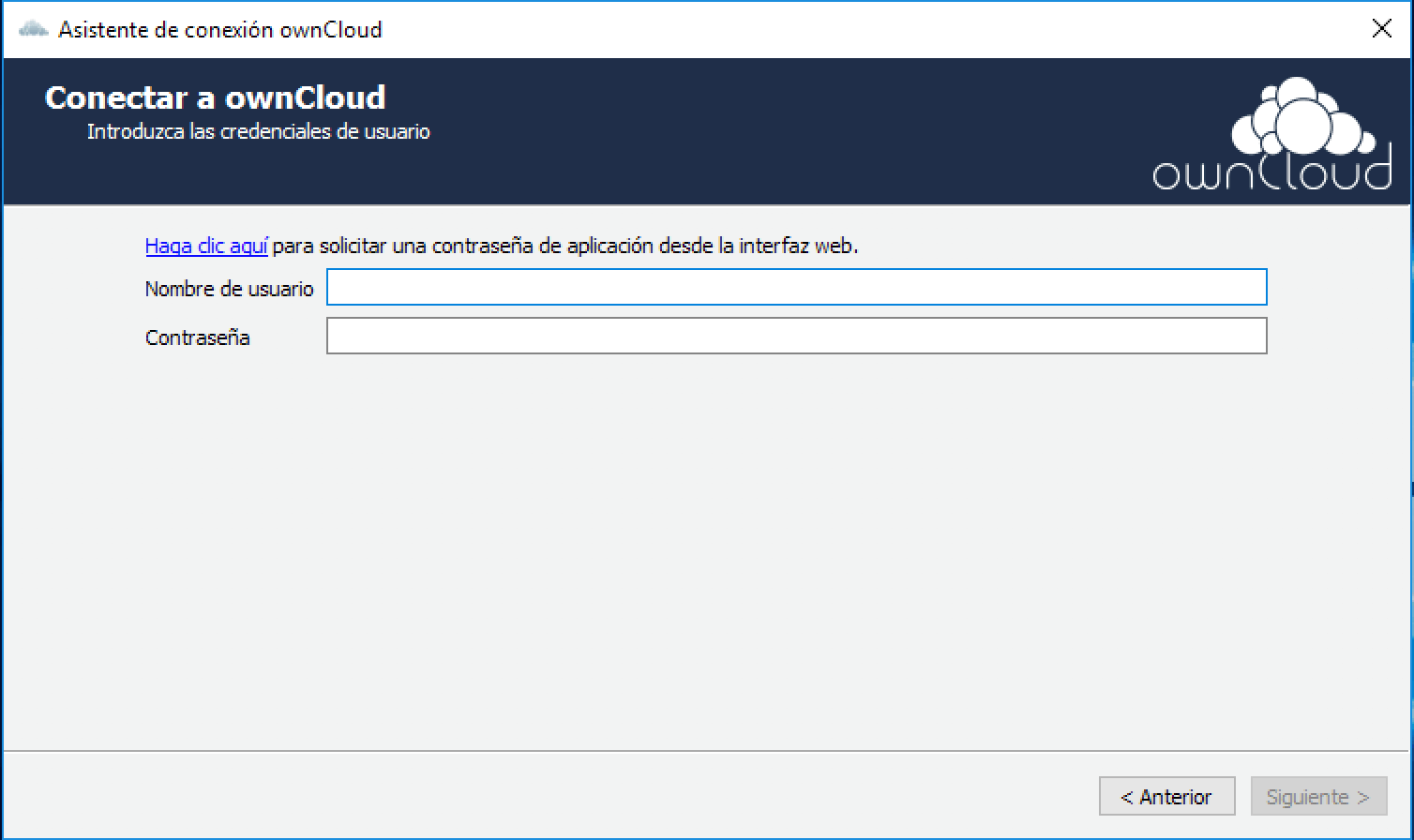Click the 'Asistente de conexión ownCloud' window title
Image resolution: width=1414 pixels, height=840 pixels.
pos(219,29)
